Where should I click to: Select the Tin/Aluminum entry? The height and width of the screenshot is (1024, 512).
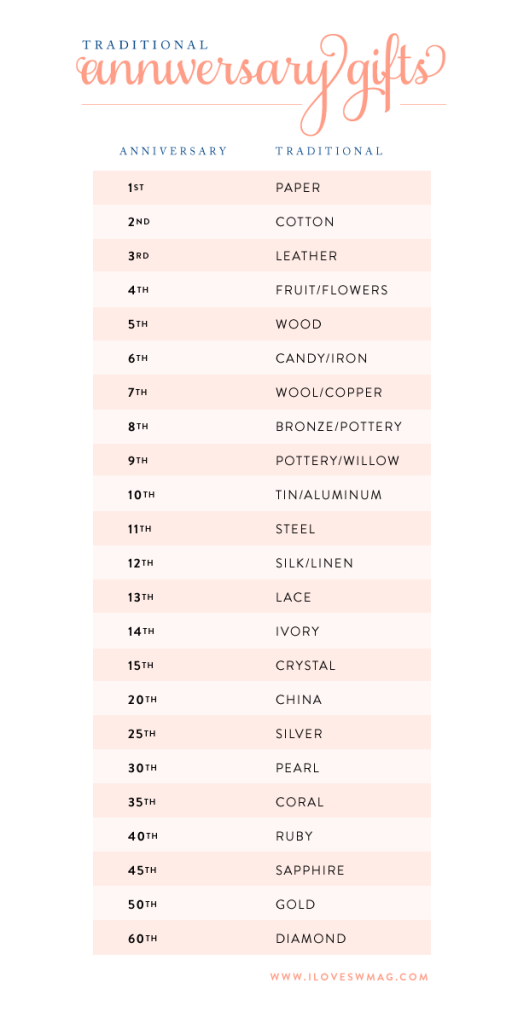click(328, 495)
